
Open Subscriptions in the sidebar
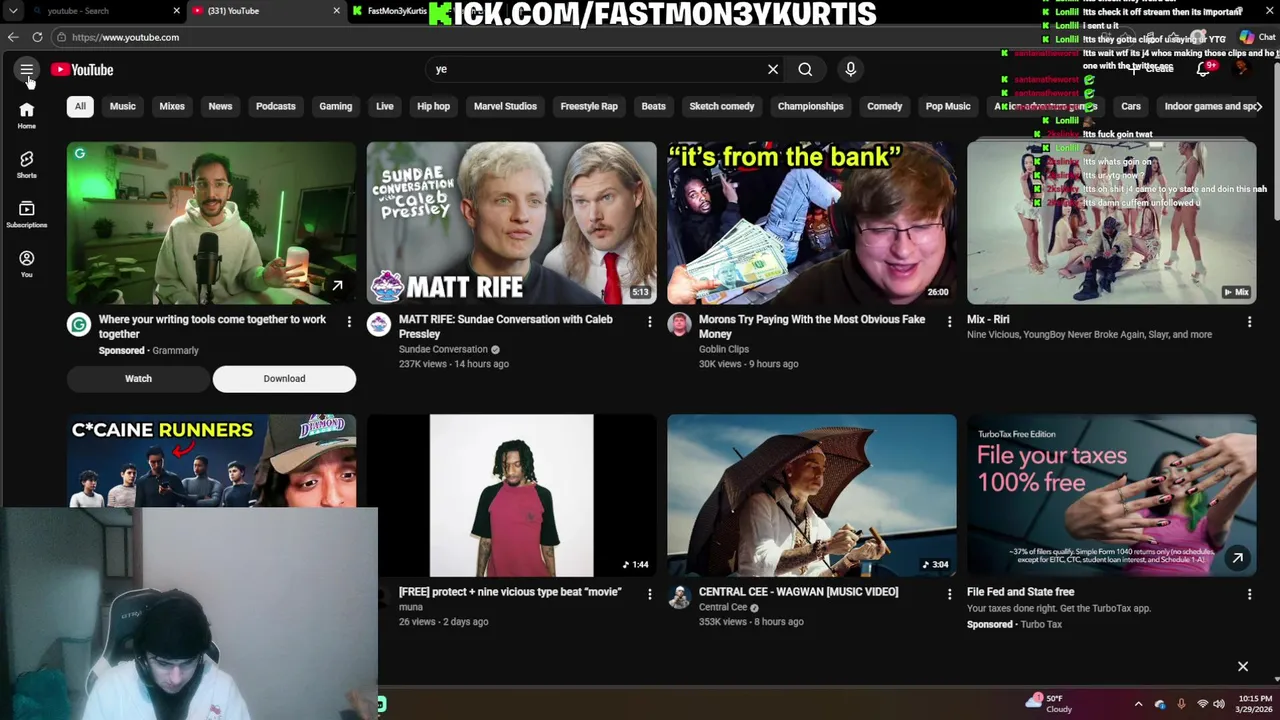tap(27, 214)
